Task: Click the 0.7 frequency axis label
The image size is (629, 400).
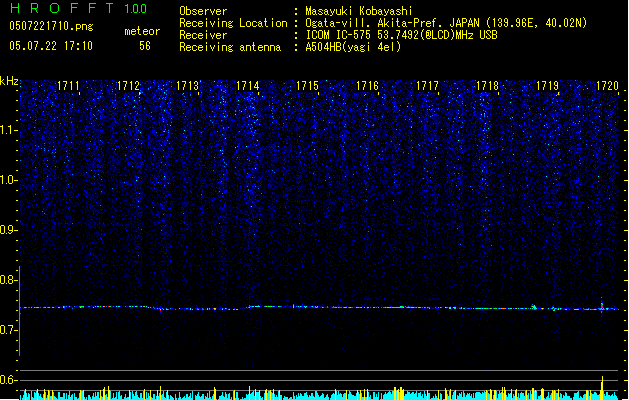Action: pyautogui.click(x=8, y=330)
